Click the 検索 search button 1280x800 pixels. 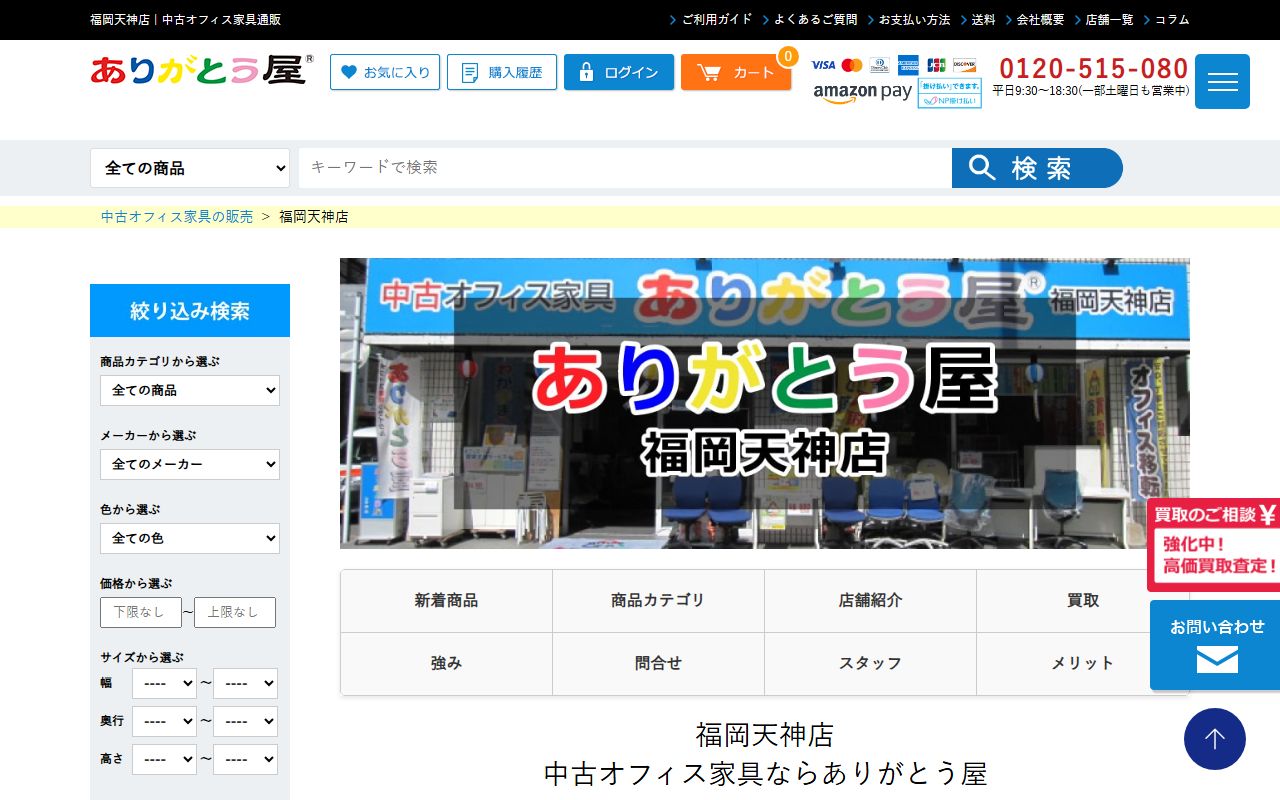[x=1037, y=168]
